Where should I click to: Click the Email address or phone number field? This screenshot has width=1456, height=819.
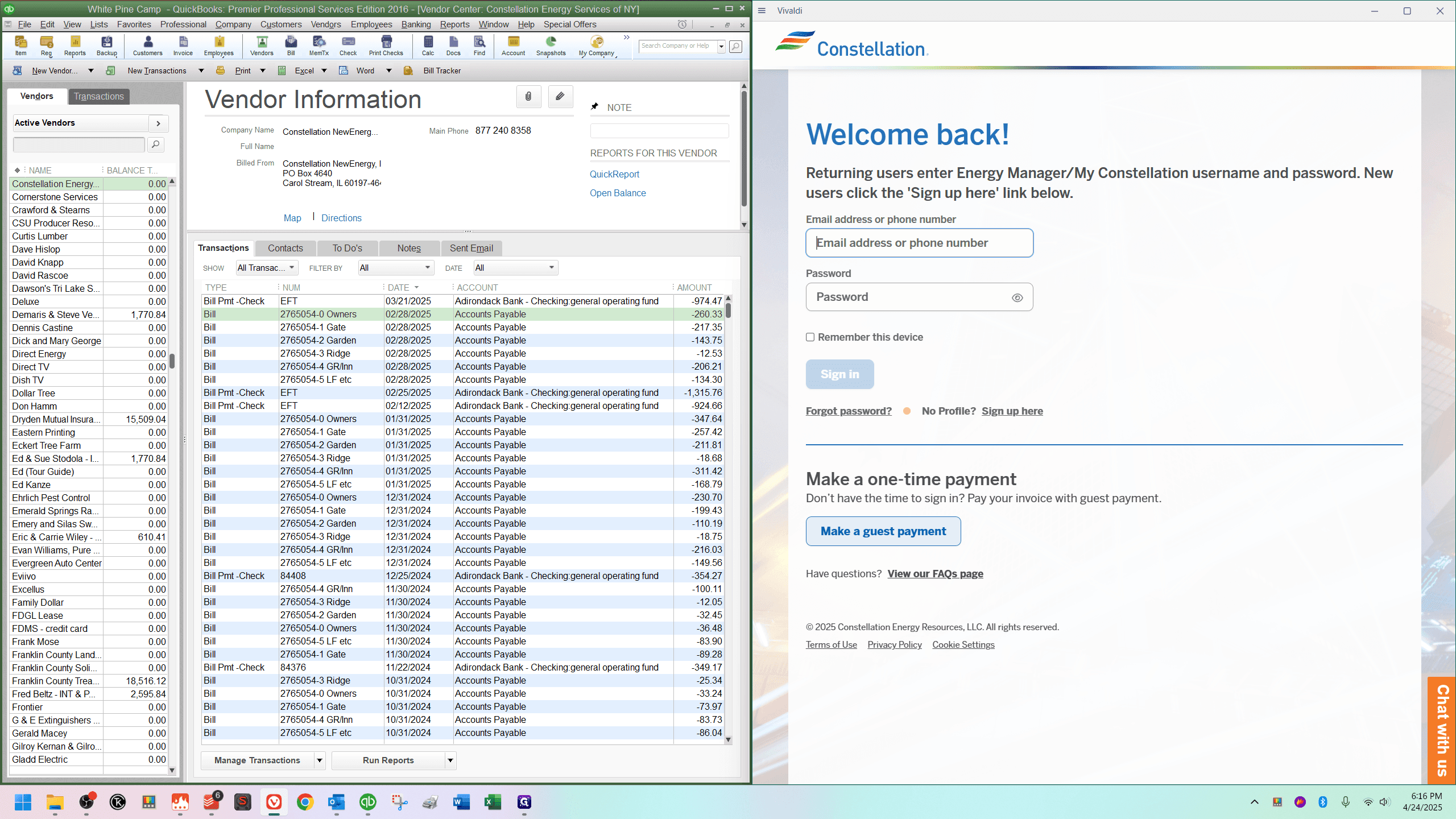(x=920, y=243)
